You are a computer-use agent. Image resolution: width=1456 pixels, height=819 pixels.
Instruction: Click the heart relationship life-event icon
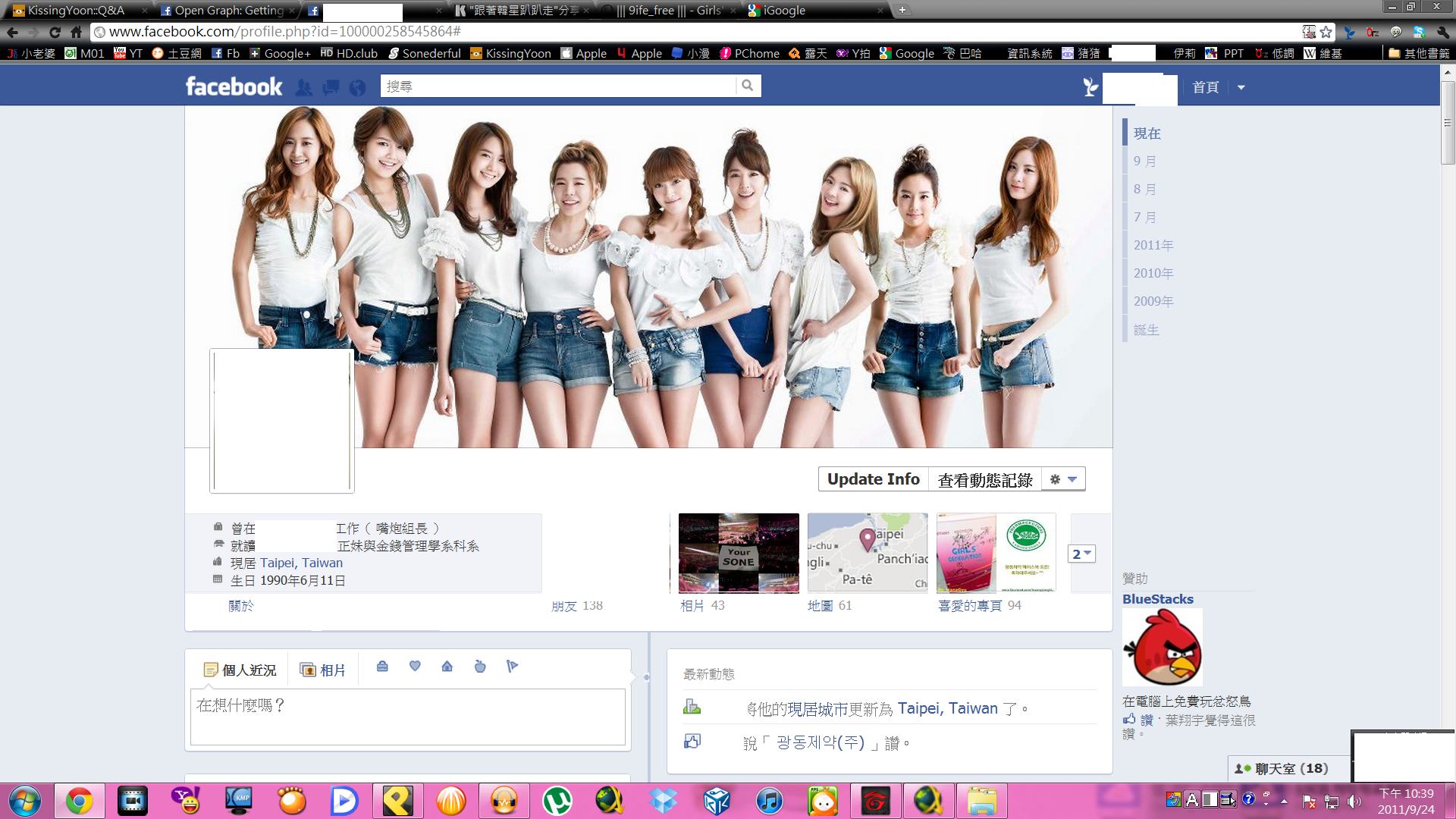point(415,667)
